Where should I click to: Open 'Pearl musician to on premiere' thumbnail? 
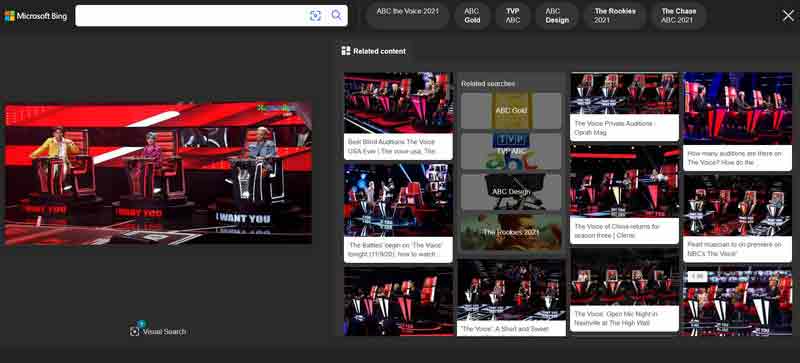tap(737, 206)
